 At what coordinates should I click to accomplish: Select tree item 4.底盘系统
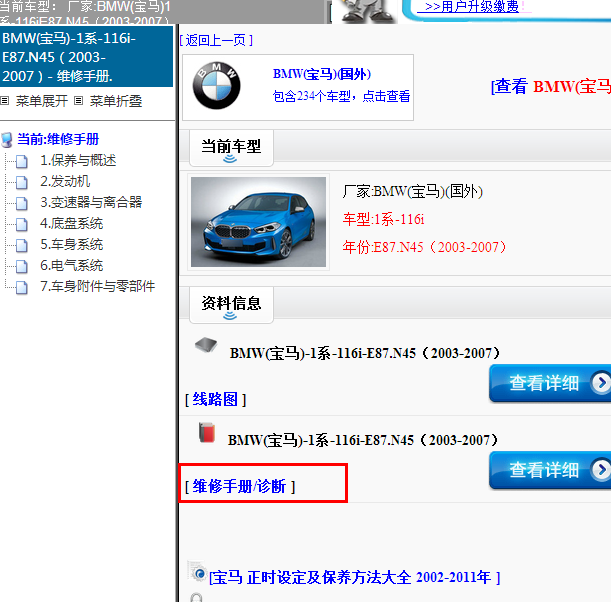71,224
